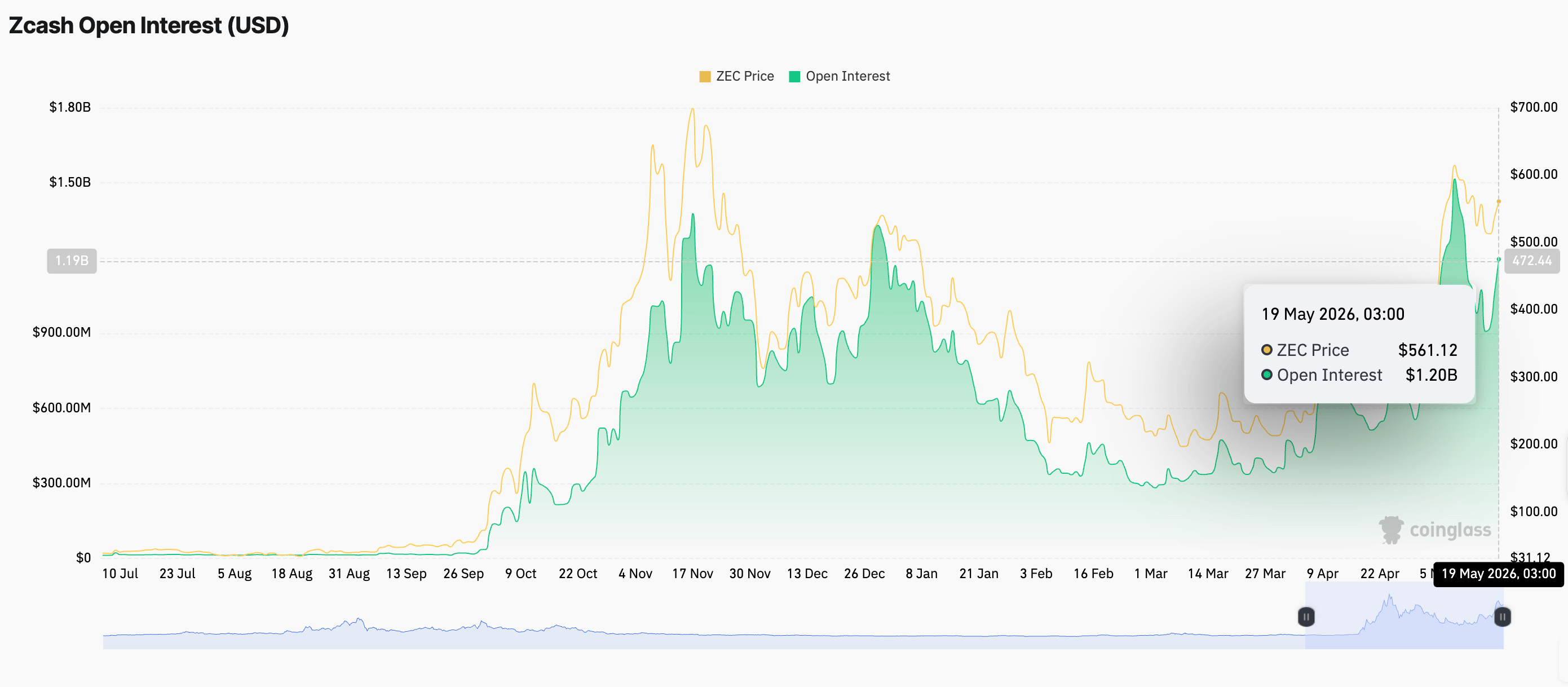The width and height of the screenshot is (1568, 687).
Task: Click the 26 Sep date label
Action: 463,574
